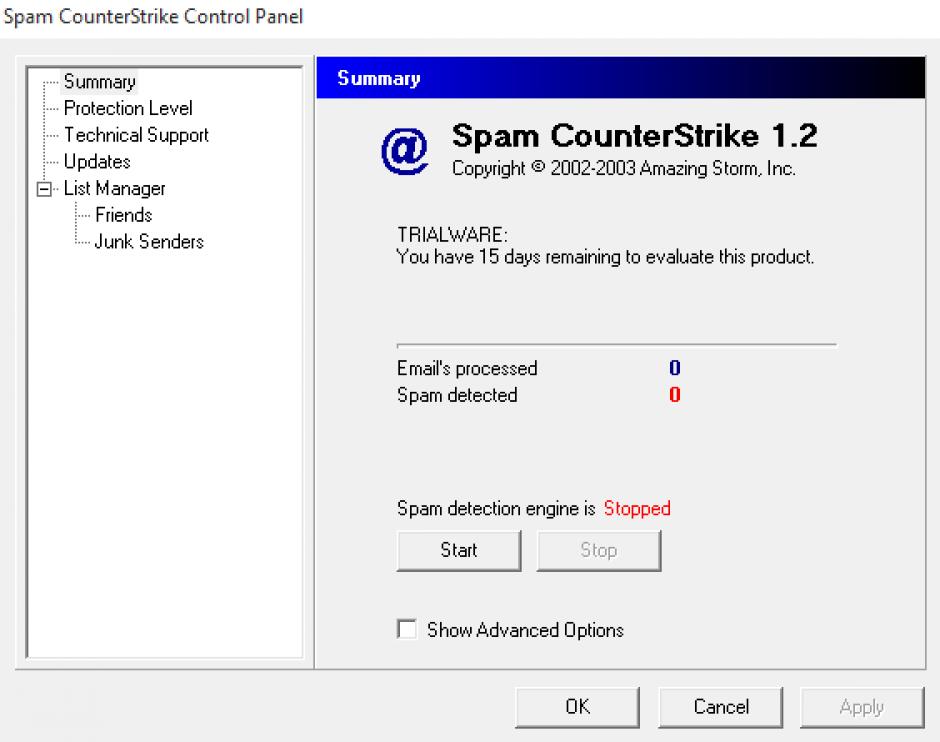
Task: Click the 15 days remaining message
Action: (x=605, y=257)
